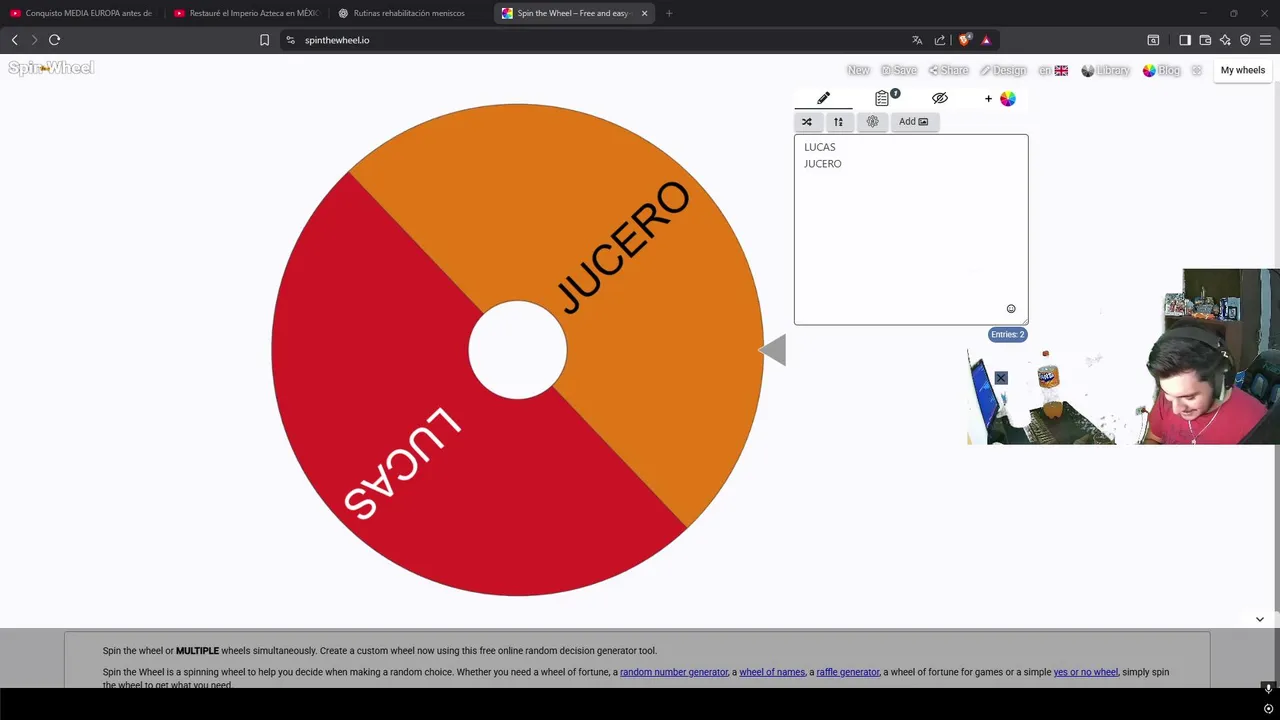Click the Entries: 2 badge

tap(1007, 335)
